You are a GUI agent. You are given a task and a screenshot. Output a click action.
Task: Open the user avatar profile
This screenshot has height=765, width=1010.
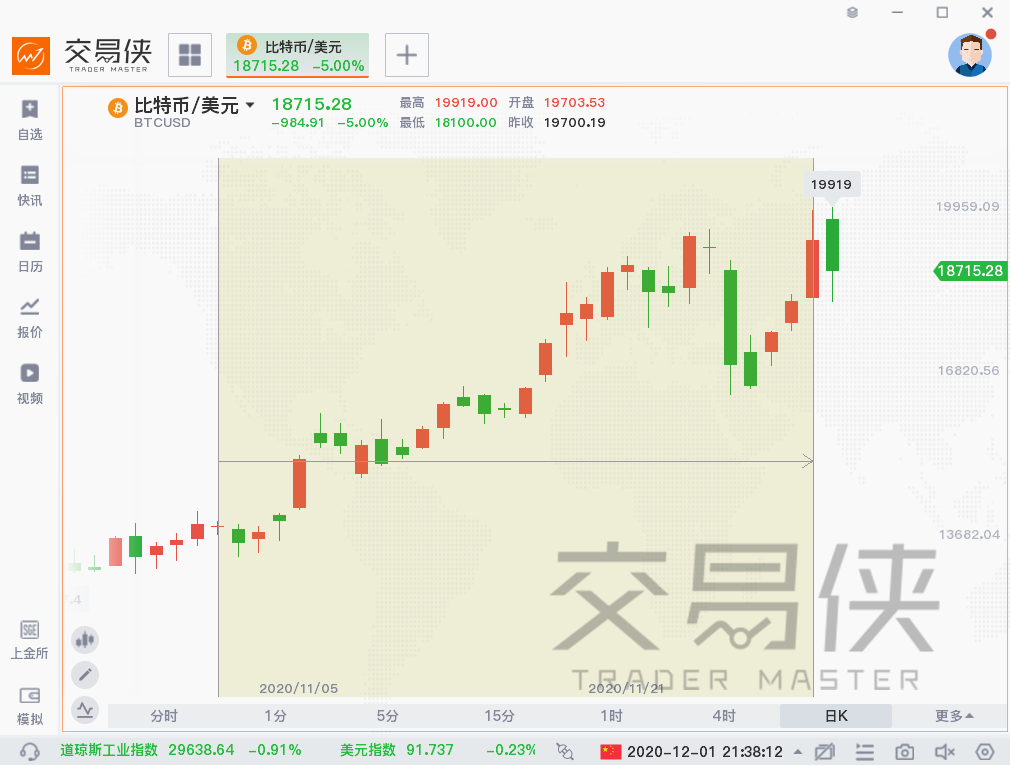click(x=970, y=55)
